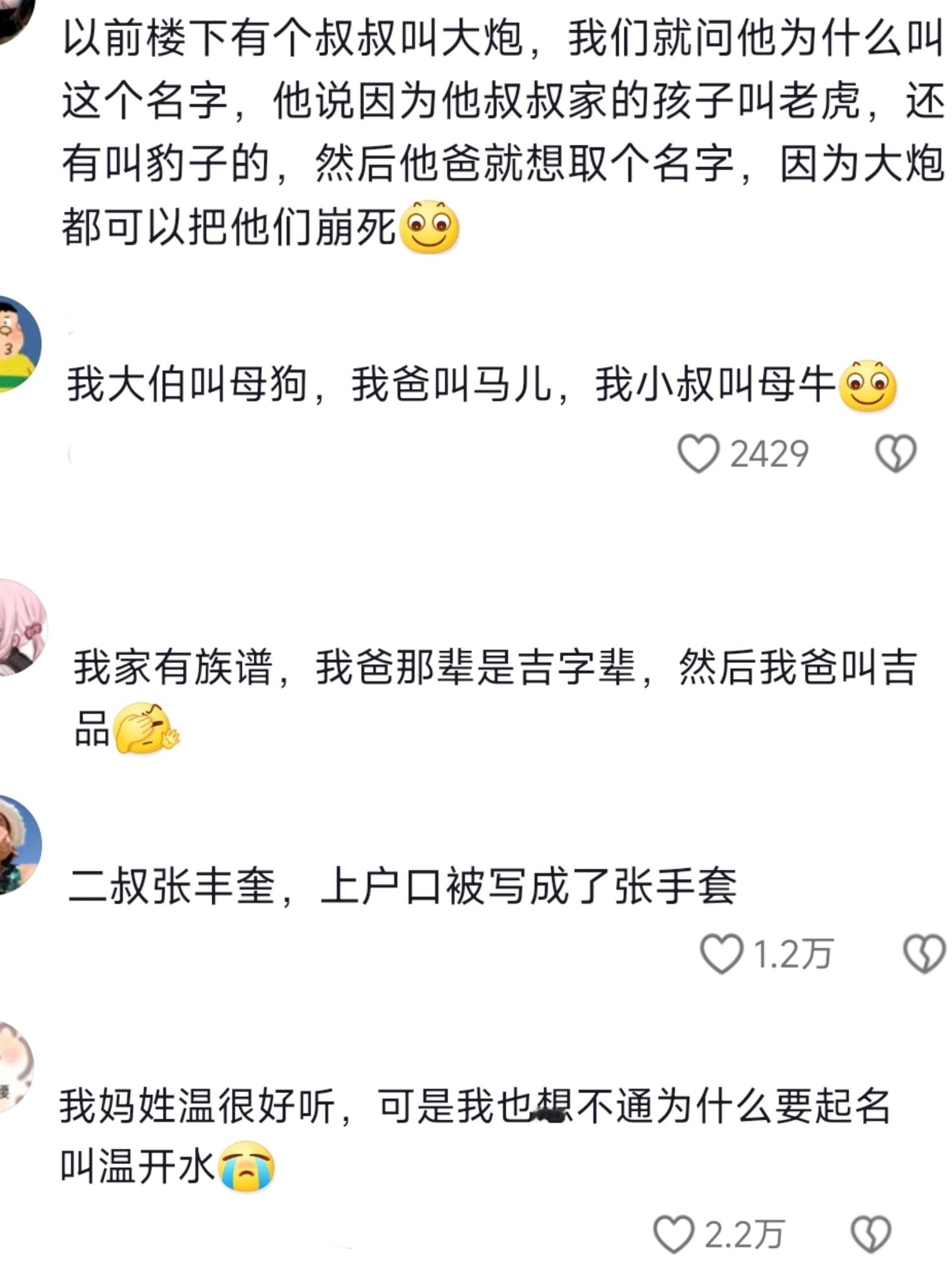Tap broken-heart icon next to 1.2万
The width and height of the screenshot is (952, 1270).
tap(924, 953)
